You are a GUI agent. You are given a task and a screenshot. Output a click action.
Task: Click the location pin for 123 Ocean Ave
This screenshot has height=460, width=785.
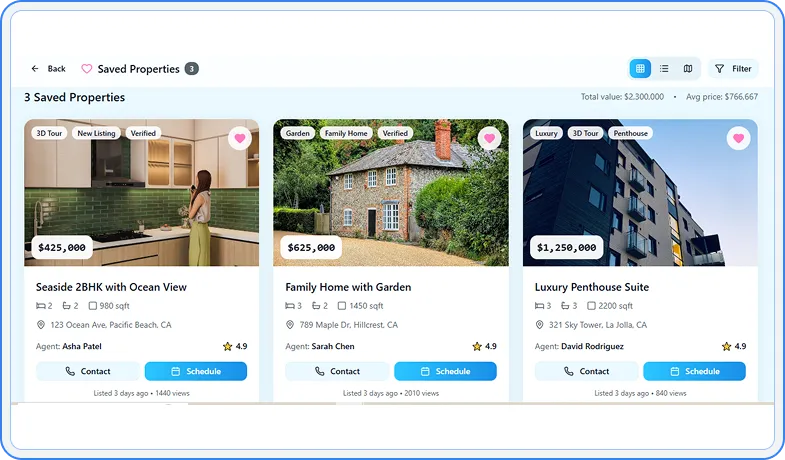pos(41,325)
